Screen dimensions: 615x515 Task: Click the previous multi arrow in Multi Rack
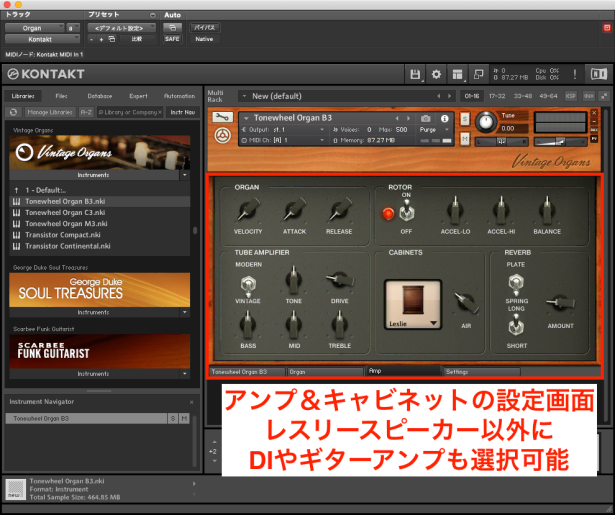pyautogui.click(x=439, y=96)
